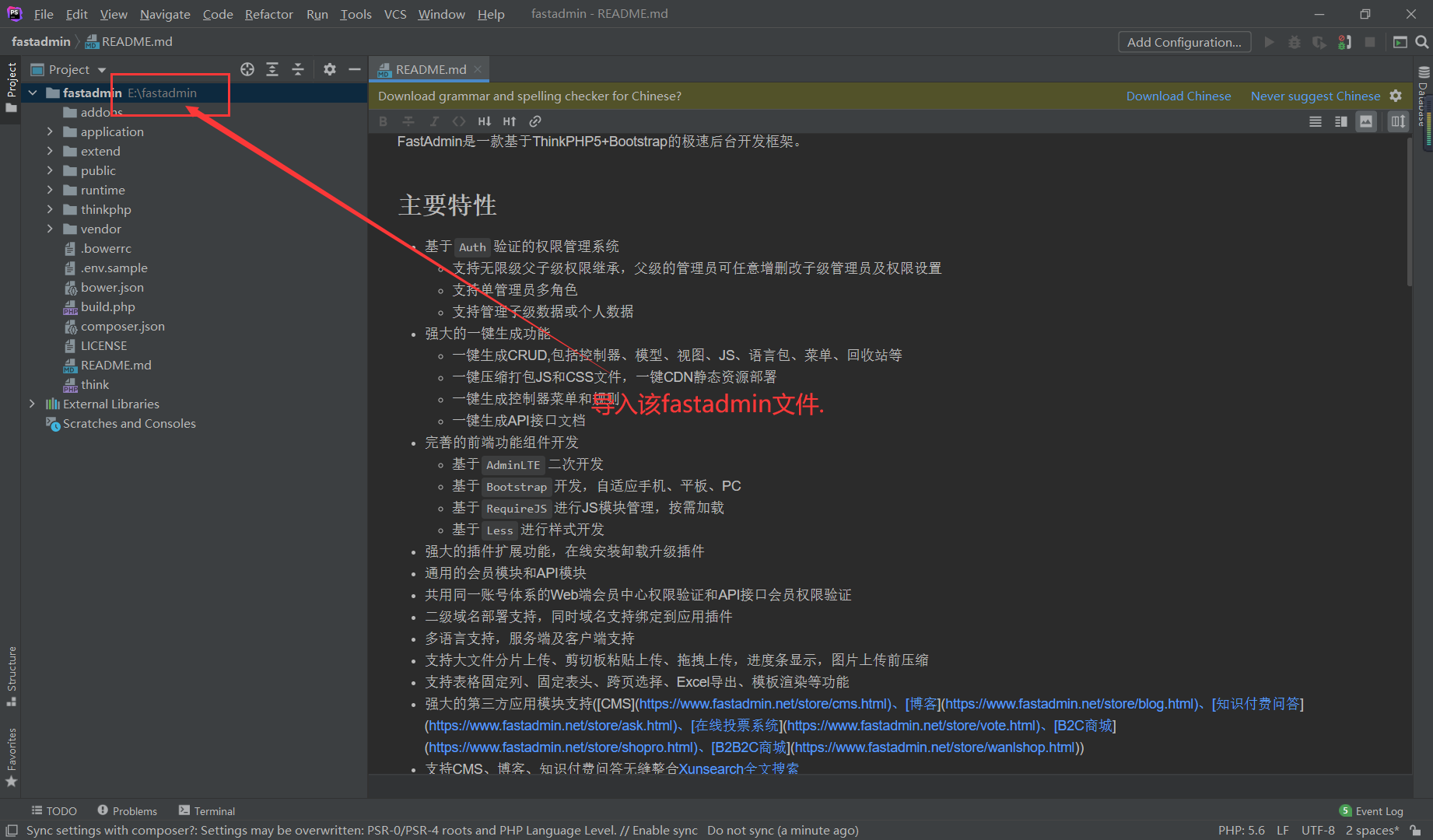Switch to editor and preview split view
1433x840 pixels.
click(x=1341, y=121)
